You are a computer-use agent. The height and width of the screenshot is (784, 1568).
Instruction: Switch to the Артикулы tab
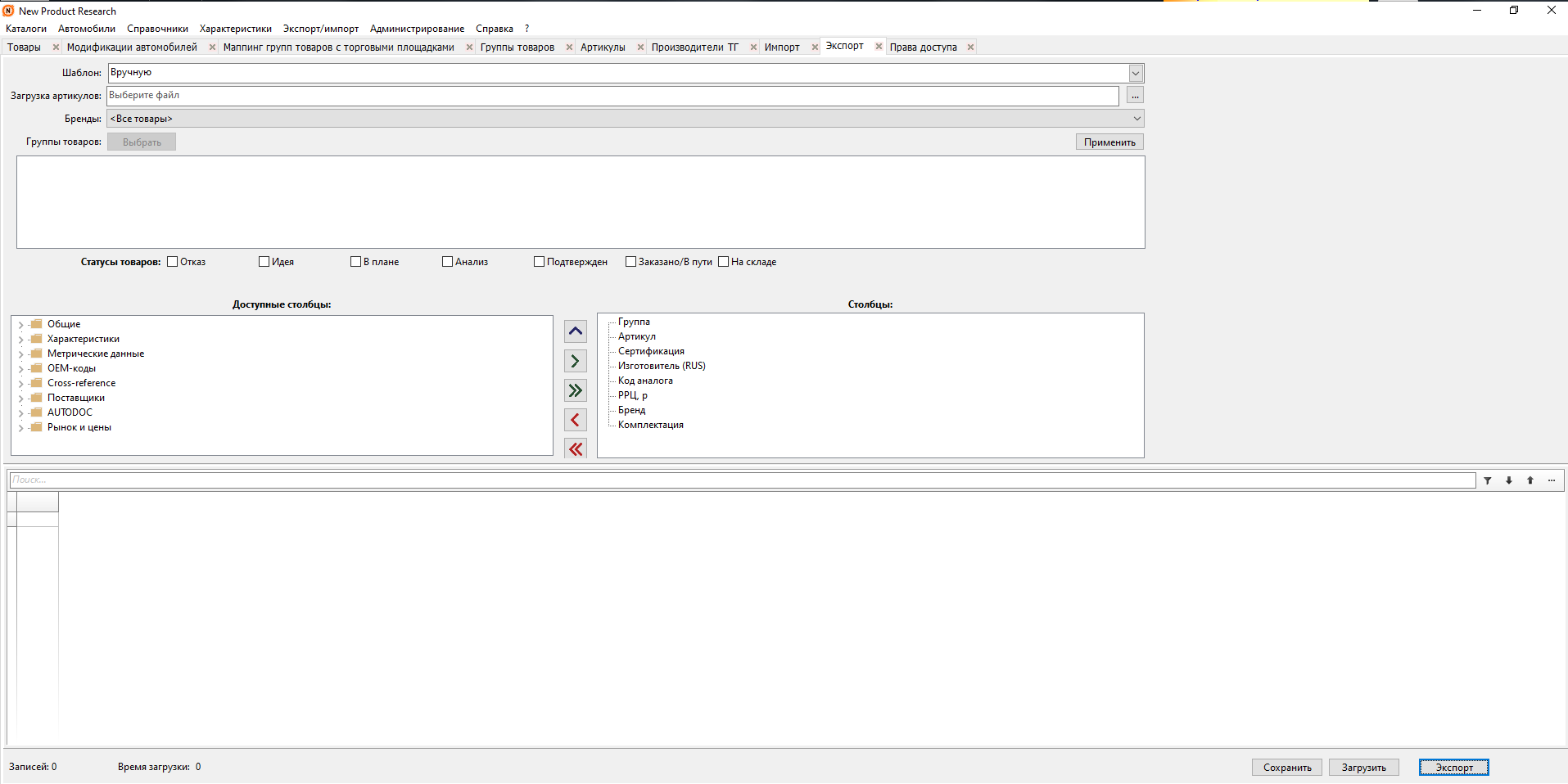click(x=603, y=47)
